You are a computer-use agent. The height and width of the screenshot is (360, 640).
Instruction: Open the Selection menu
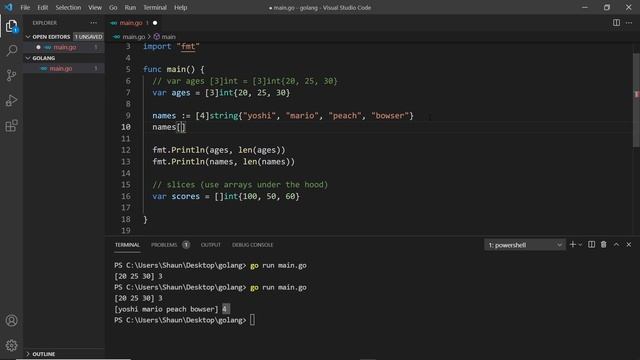[68, 7]
